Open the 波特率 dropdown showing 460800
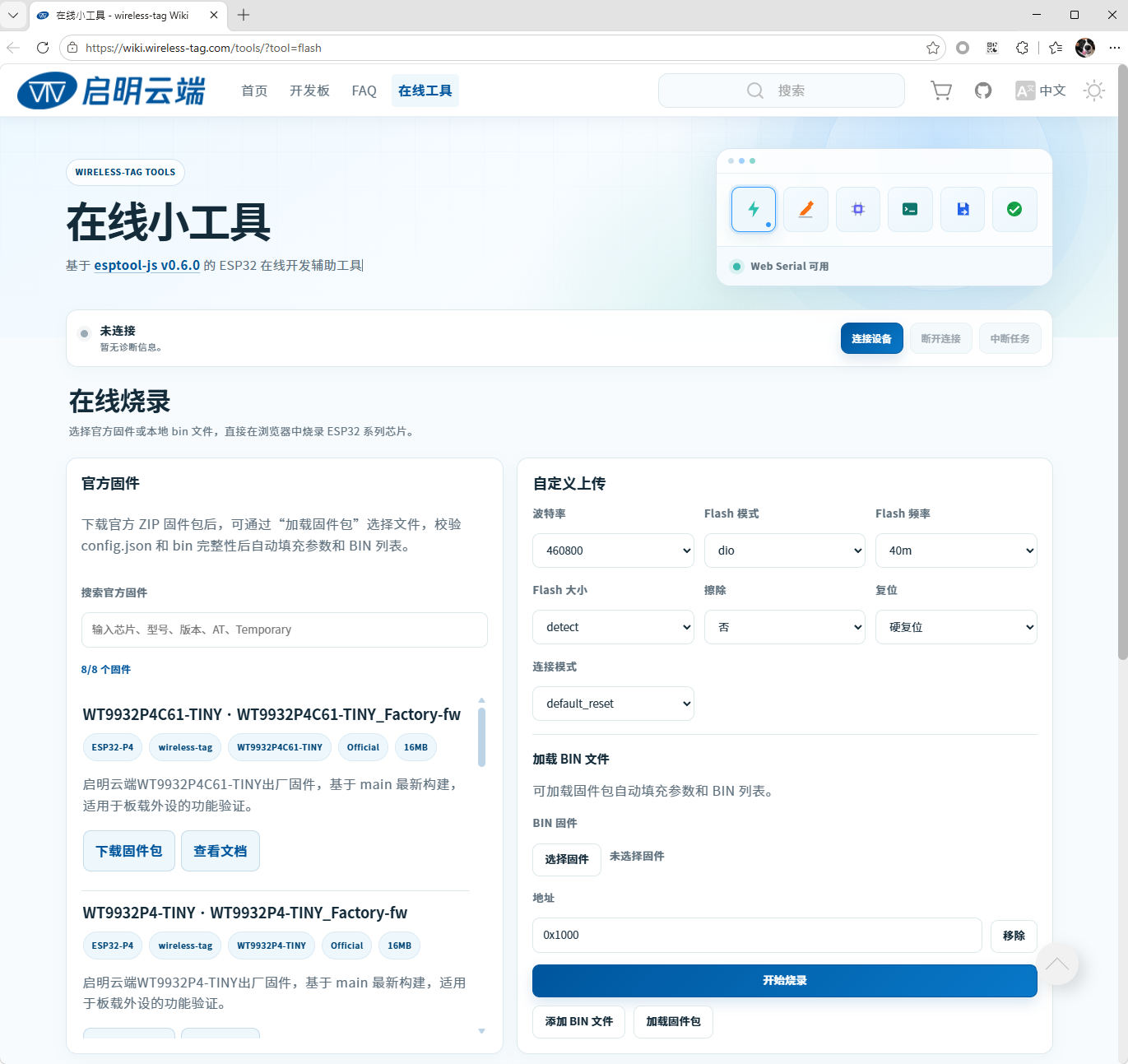1128x1064 pixels. tap(613, 551)
